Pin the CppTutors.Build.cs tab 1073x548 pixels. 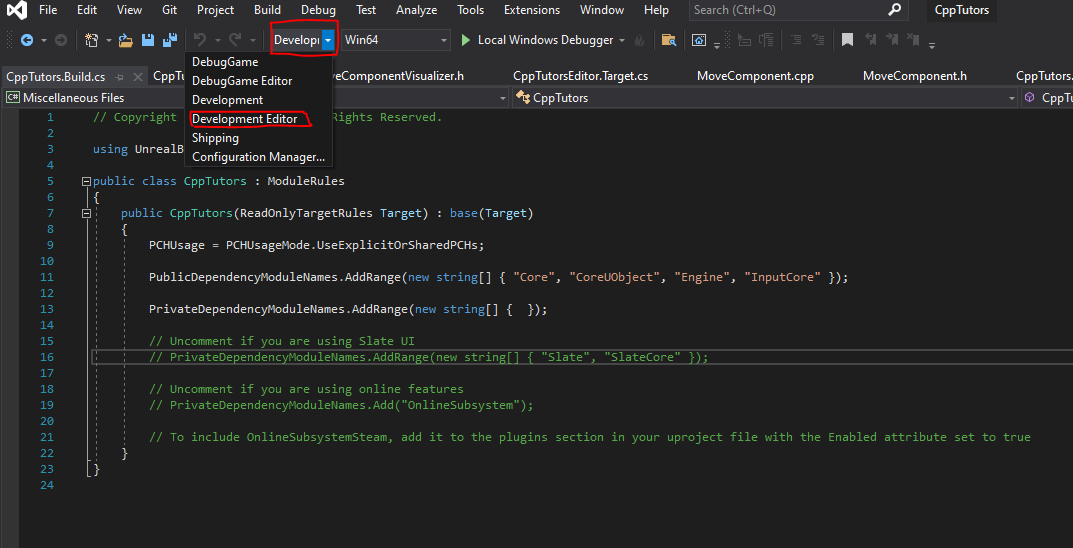(119, 77)
